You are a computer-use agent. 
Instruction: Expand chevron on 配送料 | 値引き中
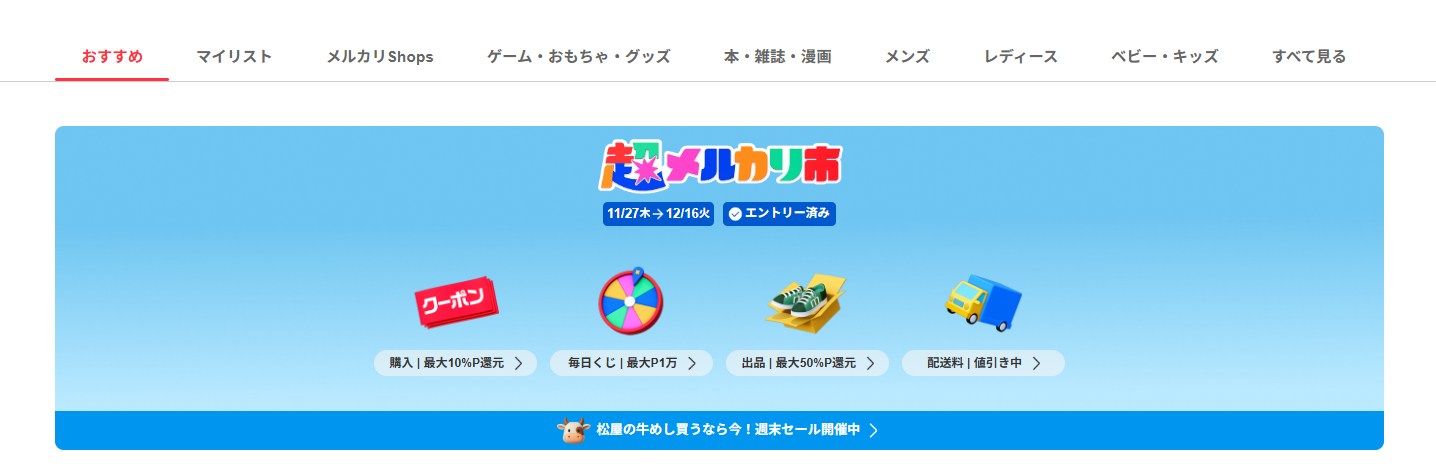[x=1036, y=363]
